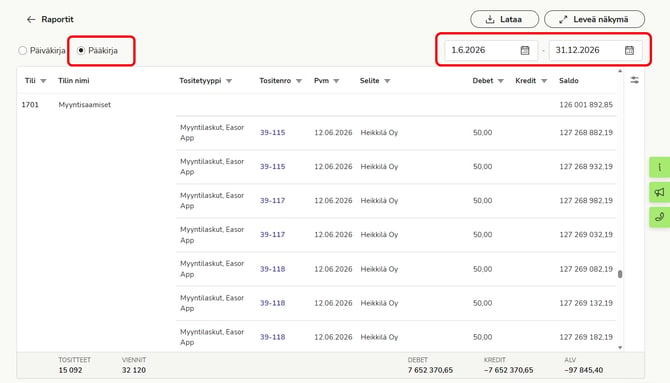Click footer Kredit total -7 652 370,65
Image resolution: width=670 pixels, height=383 pixels.
coord(508,370)
